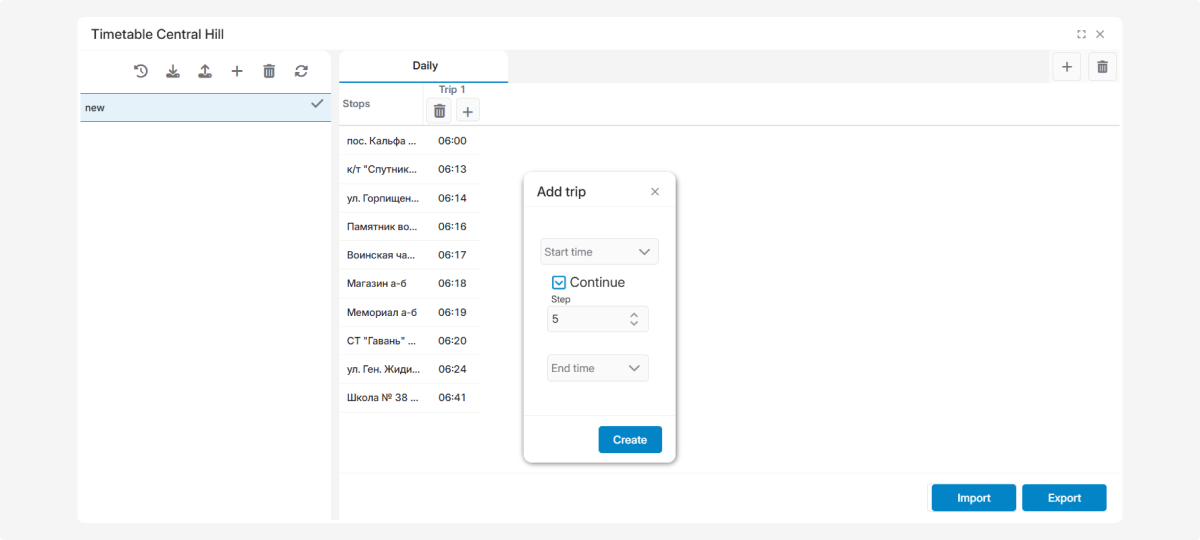Switch to the Daily tab
This screenshot has width=1200, height=540.
[424, 66]
